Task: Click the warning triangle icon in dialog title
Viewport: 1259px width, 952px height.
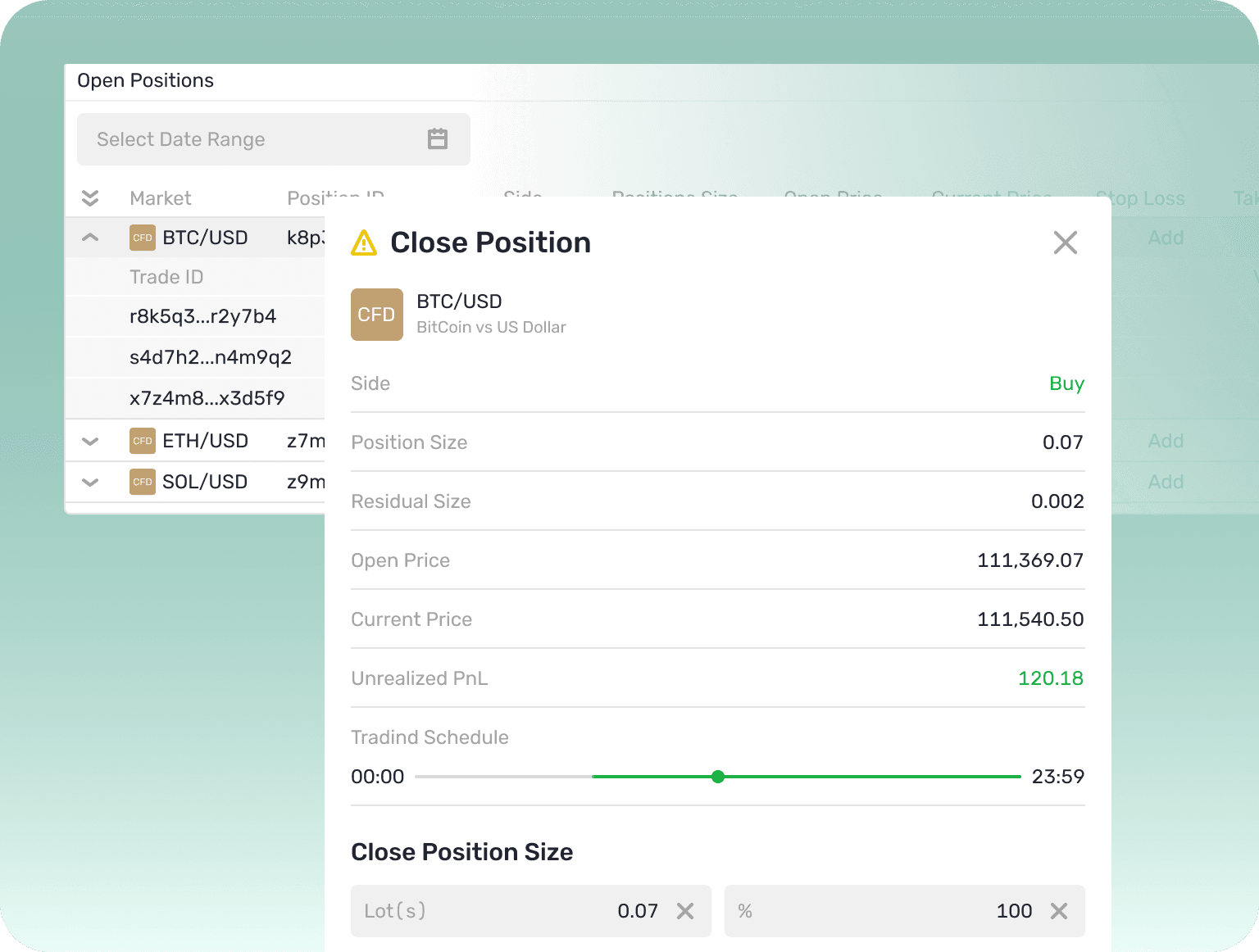Action: [x=364, y=243]
